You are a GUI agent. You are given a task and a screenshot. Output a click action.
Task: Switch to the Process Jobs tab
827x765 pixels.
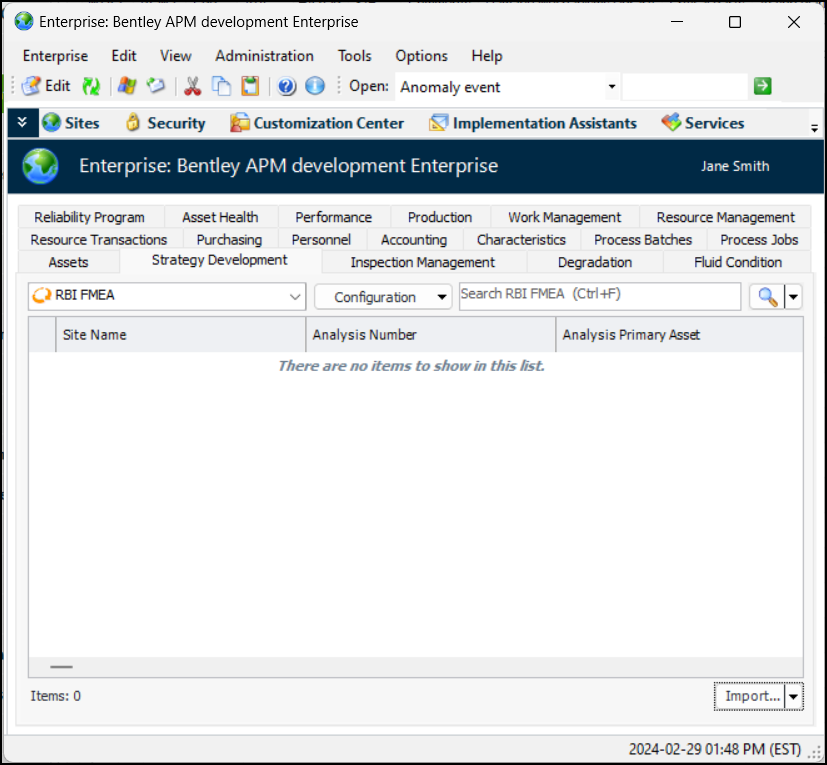759,240
